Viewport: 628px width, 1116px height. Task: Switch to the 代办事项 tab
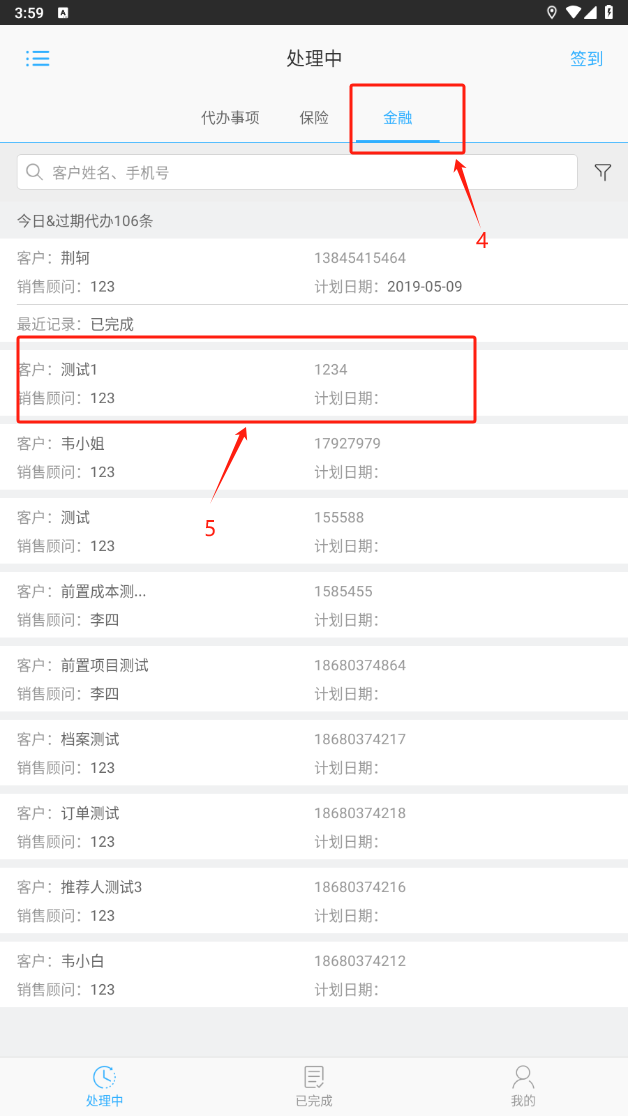tap(230, 117)
